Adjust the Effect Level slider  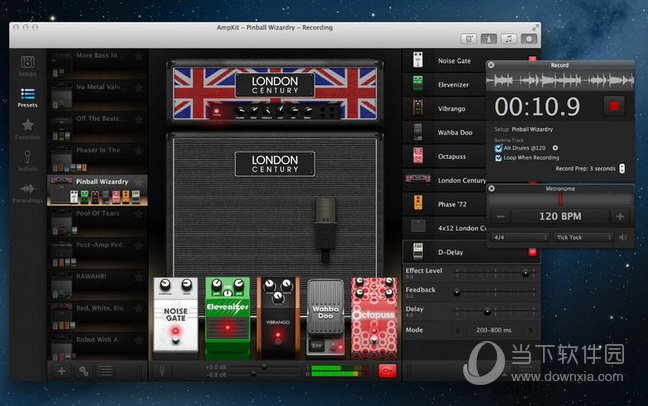tap(495, 273)
